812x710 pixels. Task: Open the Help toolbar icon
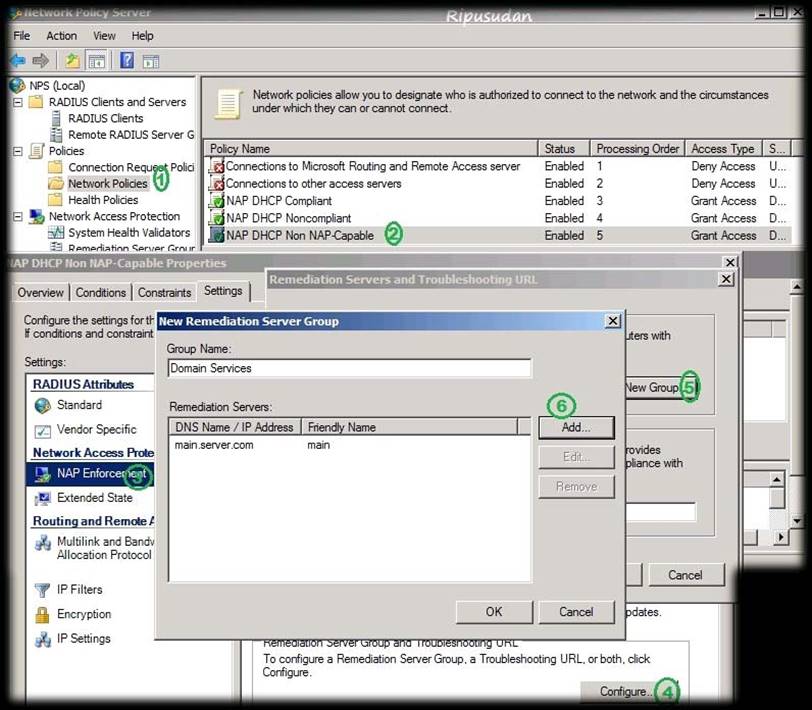[127, 60]
